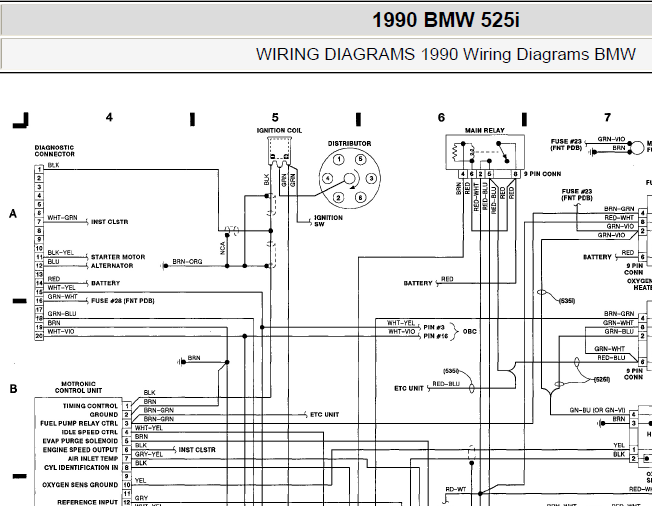Select the 'IGNITION COIL' label
This screenshot has height=506, width=652.
279,131
